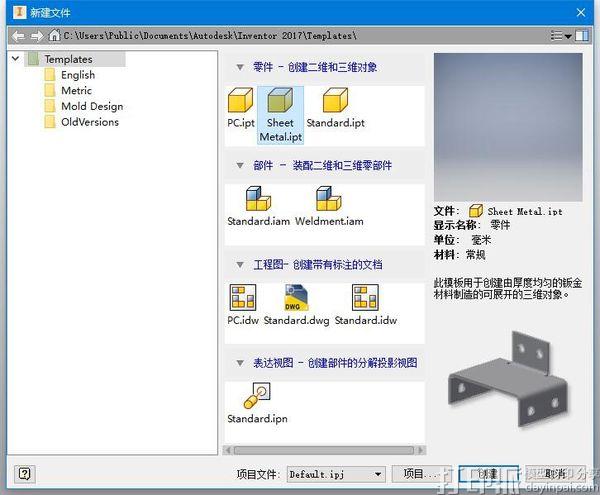Viewport: 600px width, 495px height.
Task: Click the scrollbar right arrow
Action: (421, 450)
